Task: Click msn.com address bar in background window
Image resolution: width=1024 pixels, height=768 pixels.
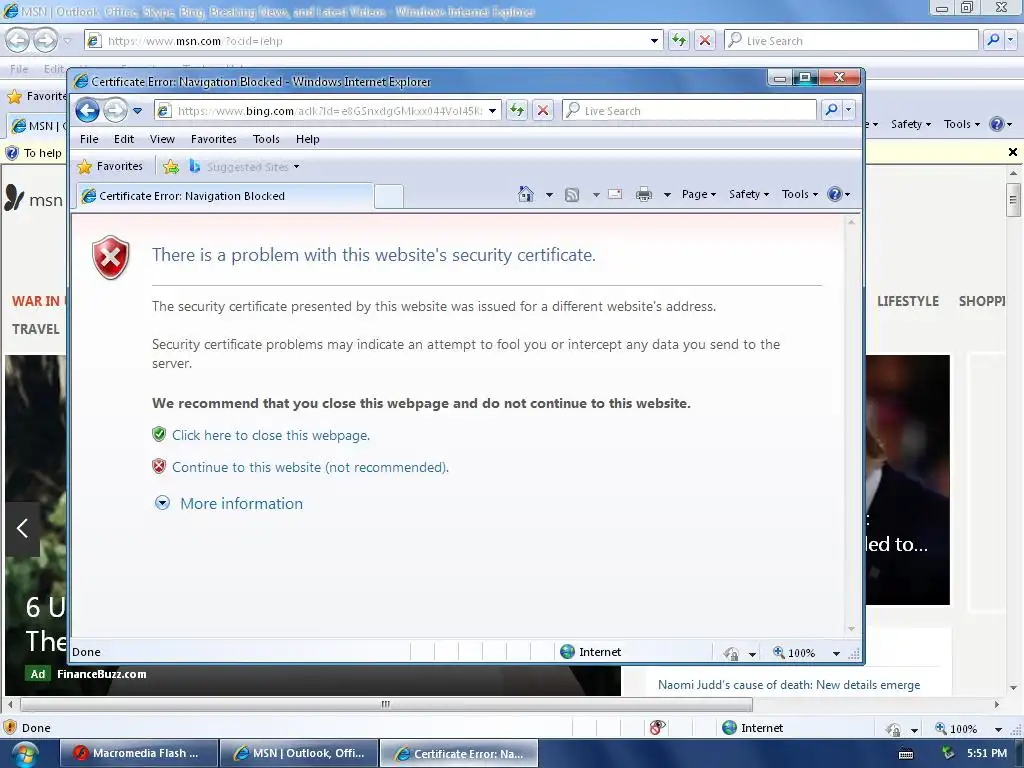Action: pyautogui.click(x=374, y=40)
